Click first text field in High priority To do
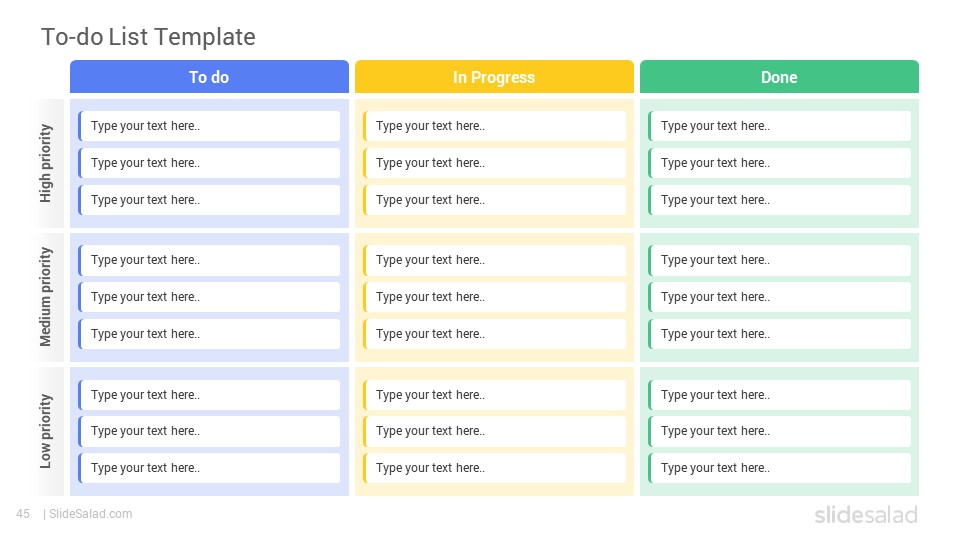Screen dimensions: 960x540 [x=209, y=126]
